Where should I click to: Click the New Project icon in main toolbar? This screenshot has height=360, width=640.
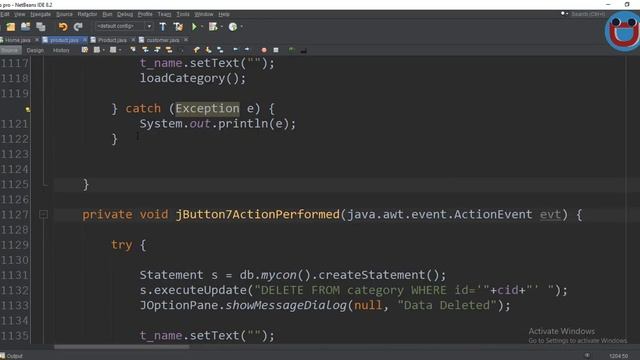11,27
